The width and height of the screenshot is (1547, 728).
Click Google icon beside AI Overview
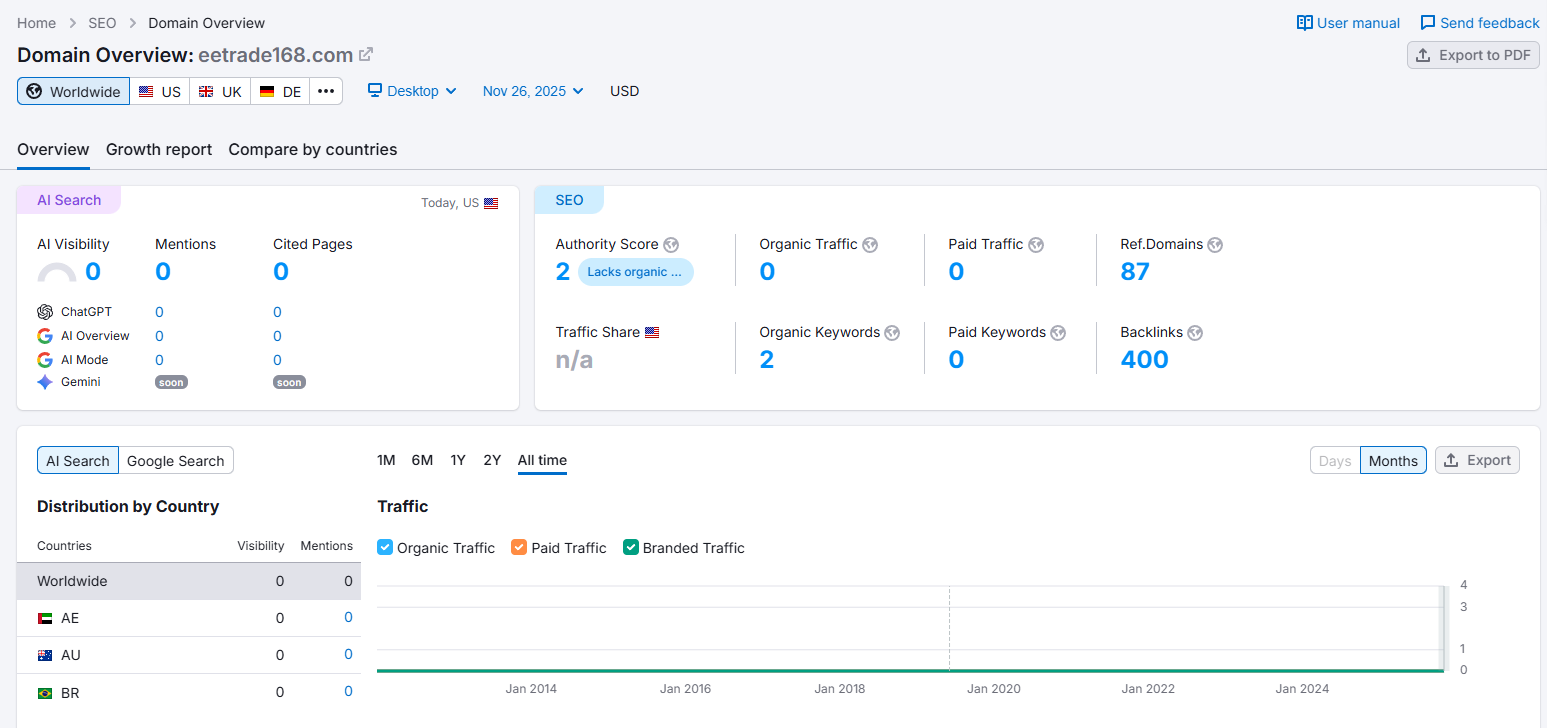click(x=45, y=336)
